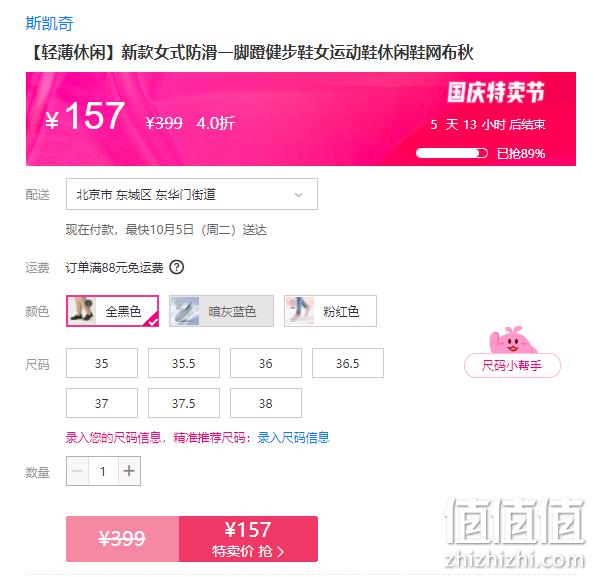The image size is (594, 577).
Task: Choose the 粉红色 color option
Action: [330, 311]
